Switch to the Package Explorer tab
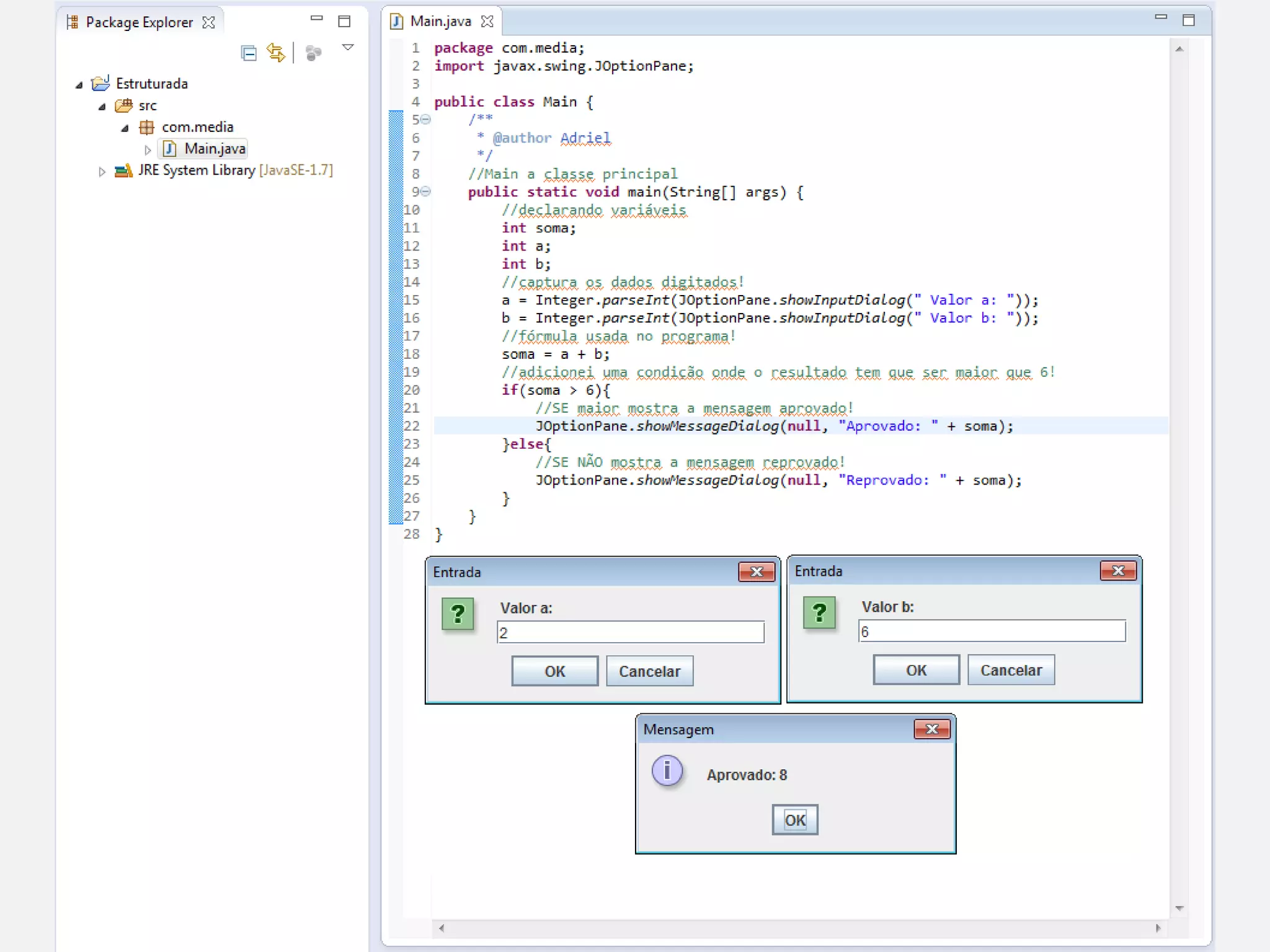The height and width of the screenshot is (952, 1270). coord(139,22)
